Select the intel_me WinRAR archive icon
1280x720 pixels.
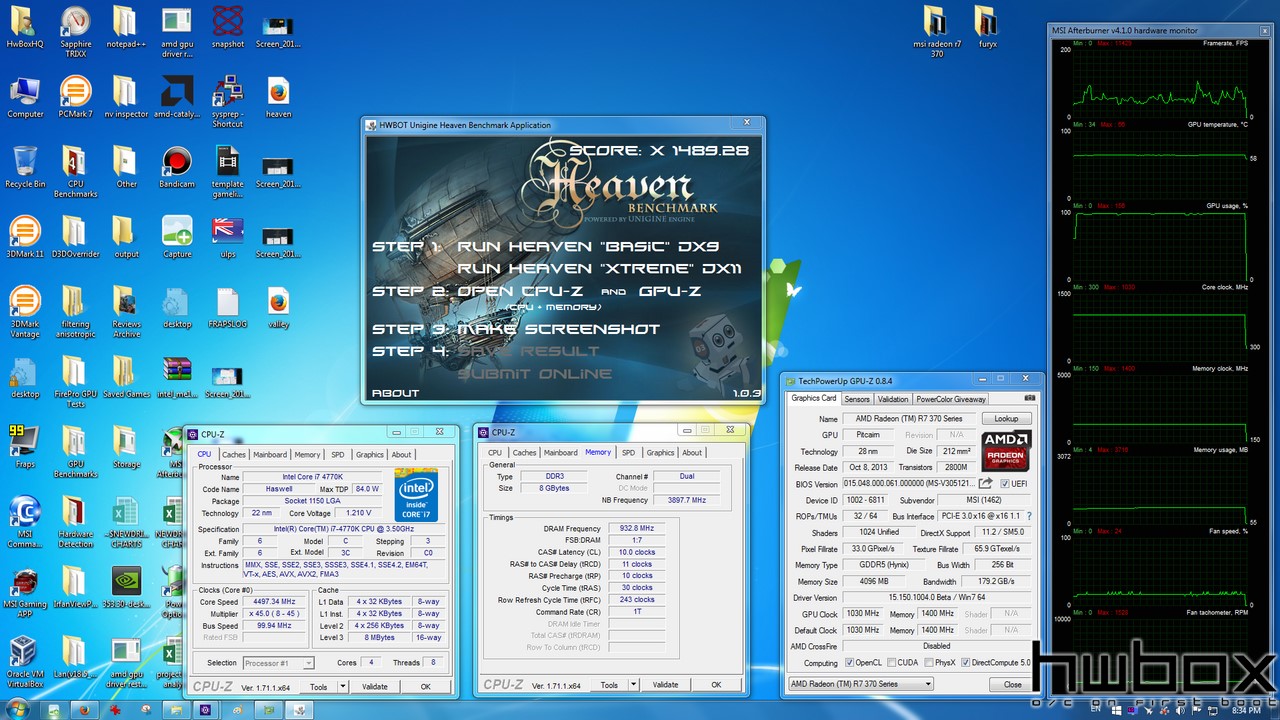click(x=176, y=377)
